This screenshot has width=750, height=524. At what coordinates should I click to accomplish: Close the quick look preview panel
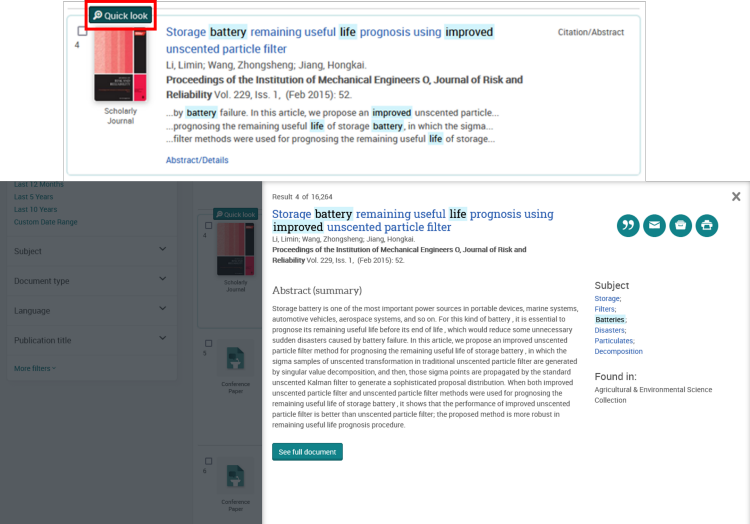tap(736, 197)
